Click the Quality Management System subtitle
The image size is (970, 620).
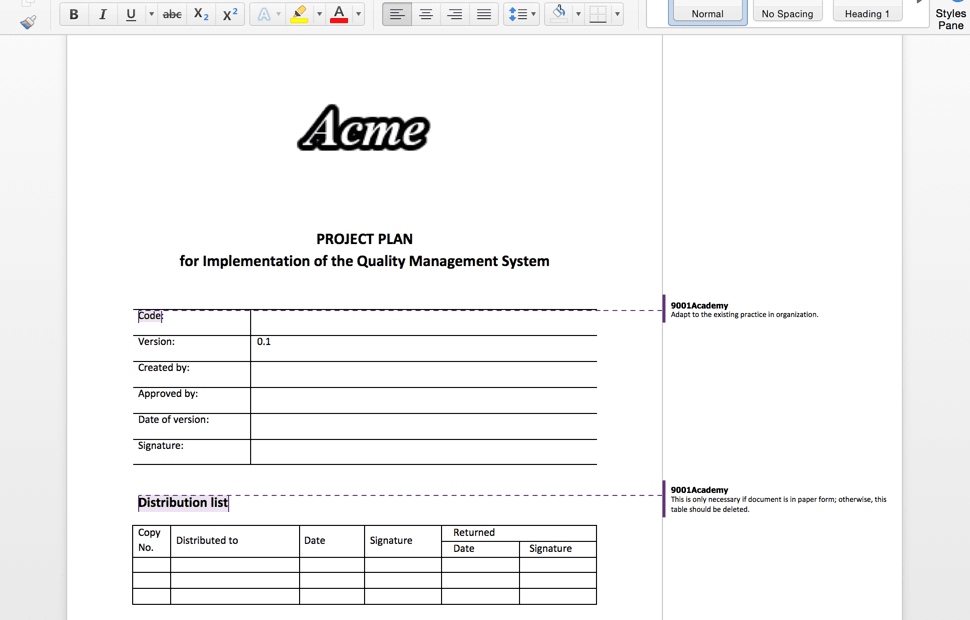coord(364,261)
